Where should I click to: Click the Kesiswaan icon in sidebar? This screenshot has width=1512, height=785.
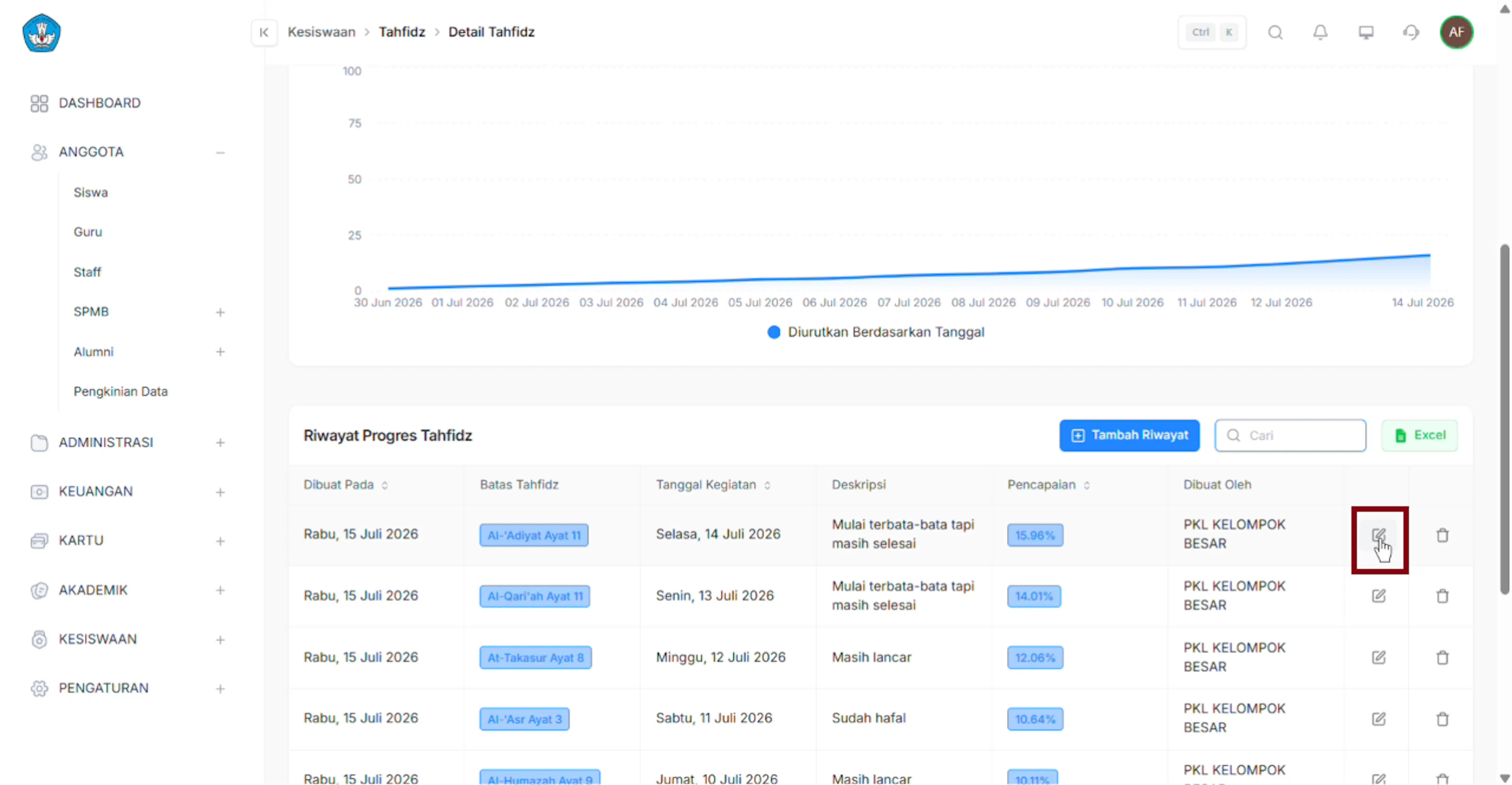pos(39,639)
